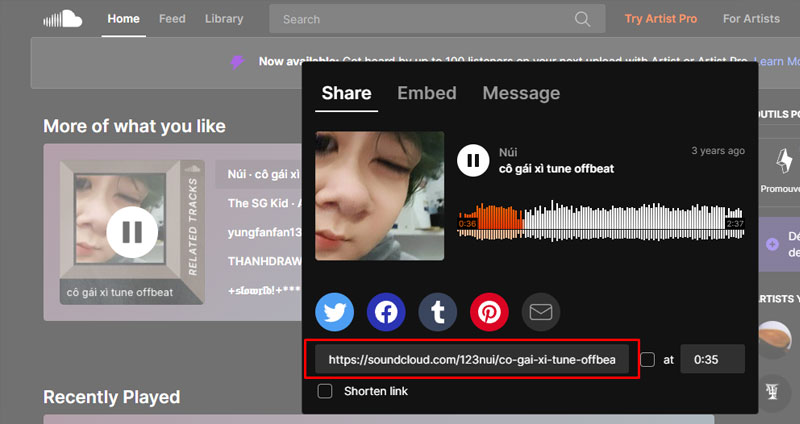Click the Search input field
The height and width of the screenshot is (424, 800).
(x=437, y=19)
